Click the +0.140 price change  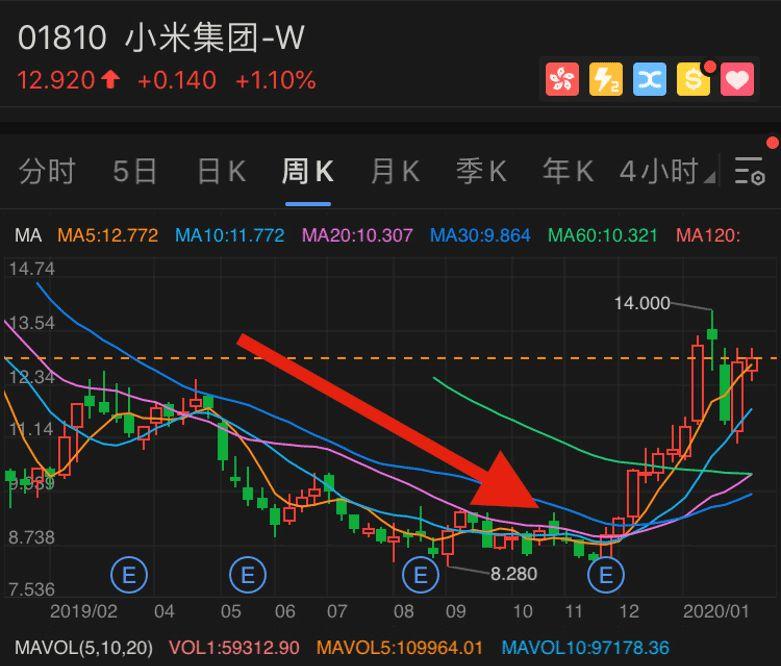pyautogui.click(x=177, y=80)
